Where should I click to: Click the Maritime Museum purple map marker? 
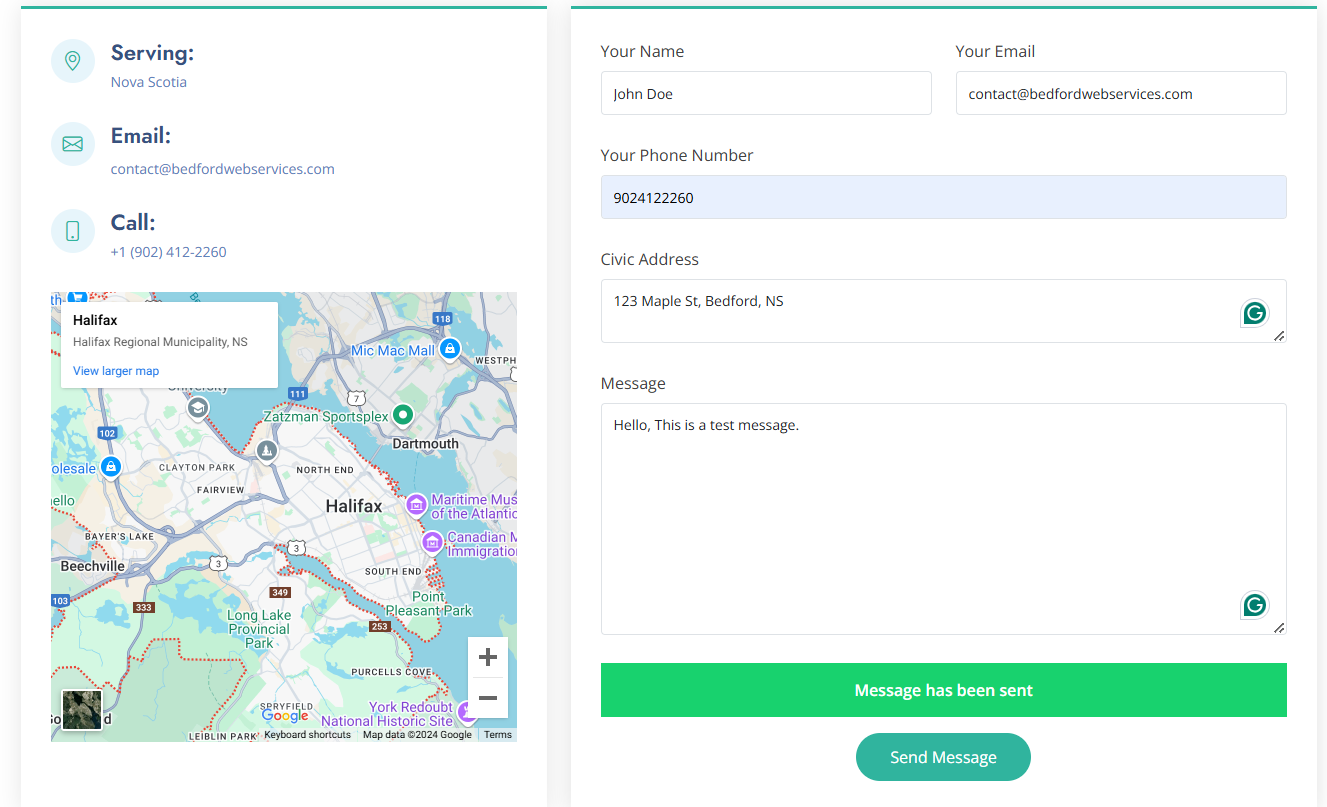(x=416, y=505)
